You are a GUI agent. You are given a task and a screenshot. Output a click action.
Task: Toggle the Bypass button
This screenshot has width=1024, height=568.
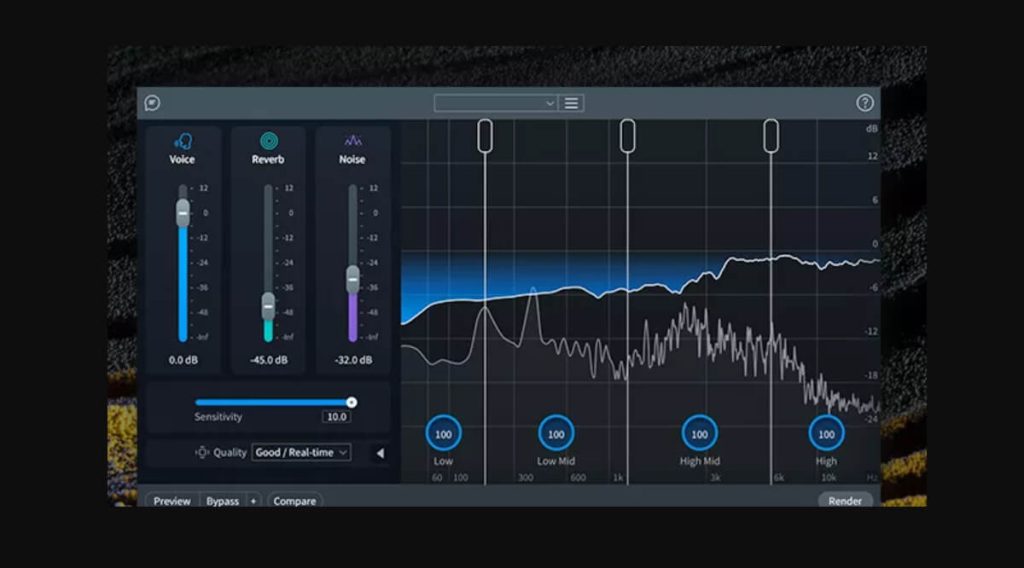[223, 501]
